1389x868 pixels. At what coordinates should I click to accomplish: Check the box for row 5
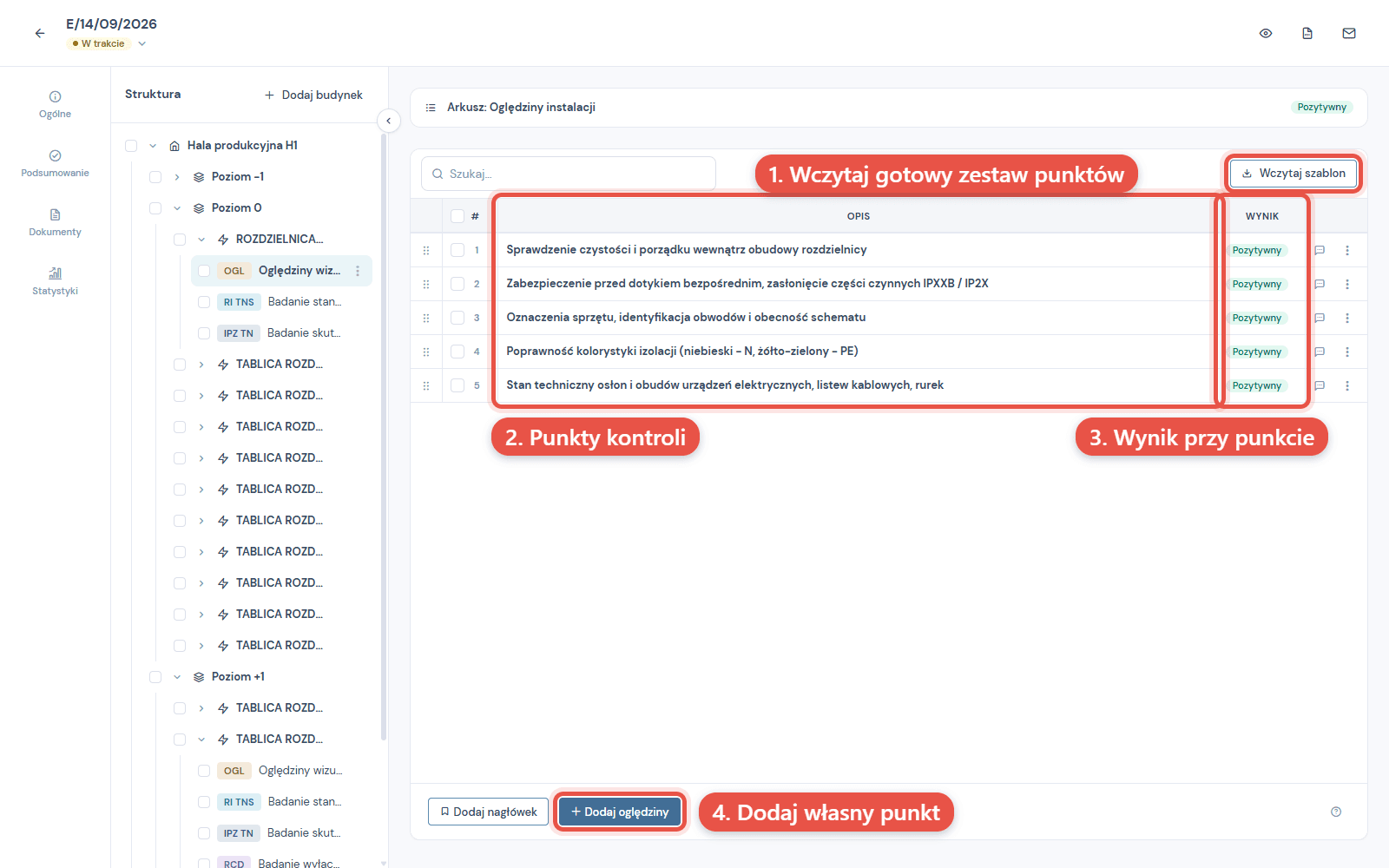(x=458, y=385)
